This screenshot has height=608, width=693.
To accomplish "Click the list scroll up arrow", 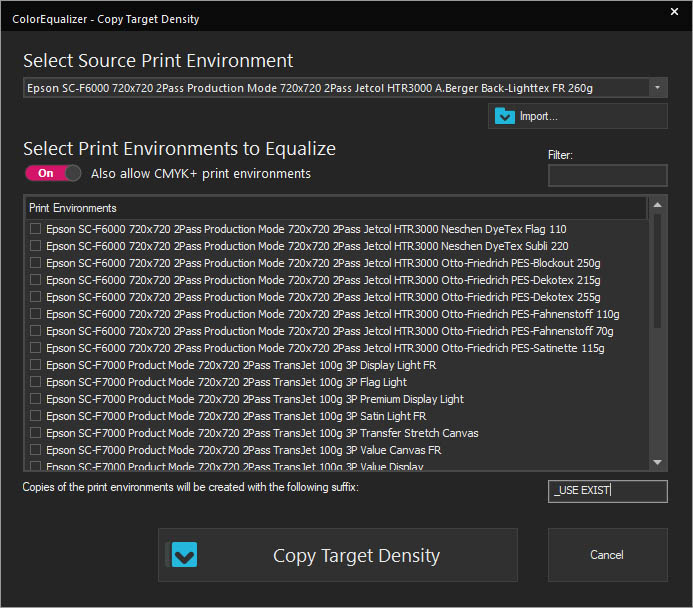I will (657, 205).
